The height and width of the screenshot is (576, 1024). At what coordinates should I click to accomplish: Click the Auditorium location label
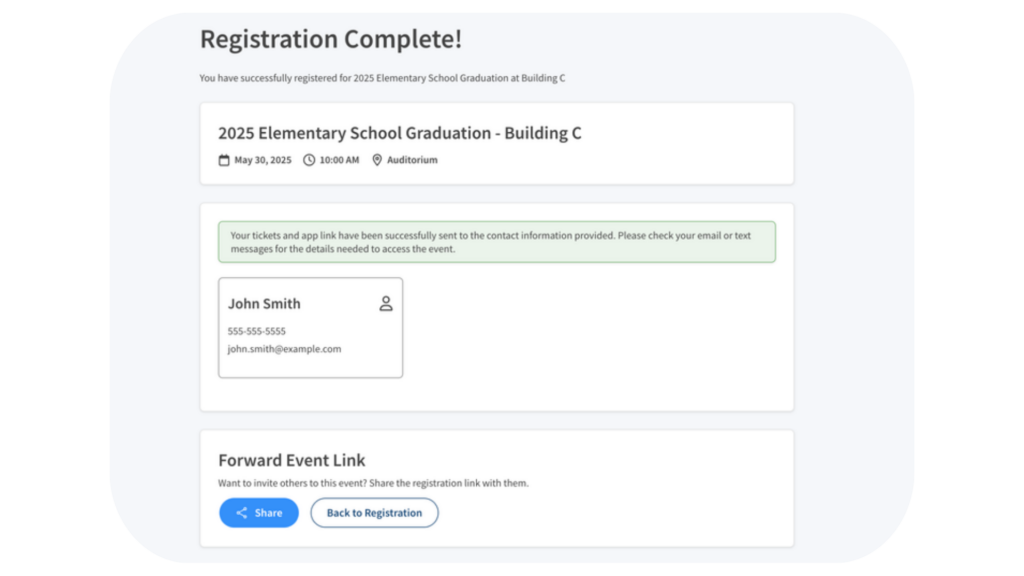(x=412, y=160)
